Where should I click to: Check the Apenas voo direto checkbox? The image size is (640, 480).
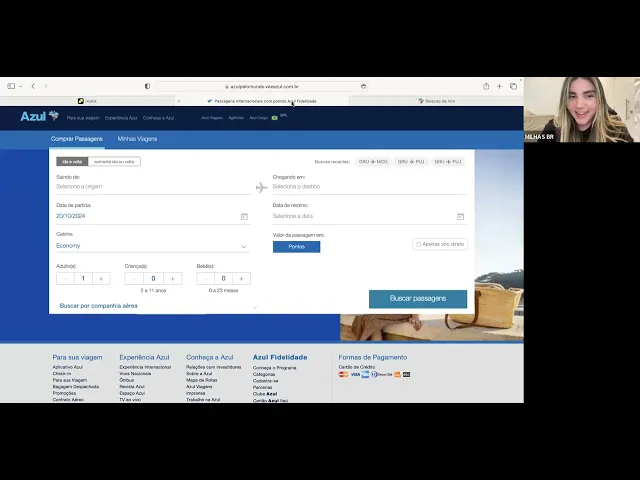(x=418, y=244)
